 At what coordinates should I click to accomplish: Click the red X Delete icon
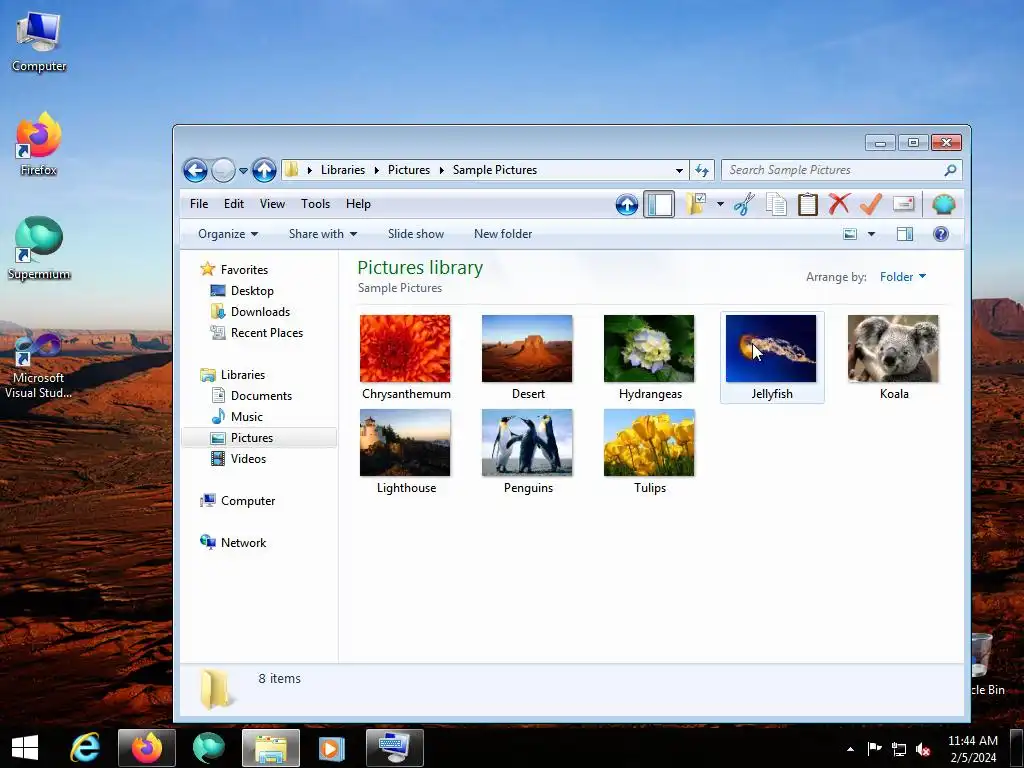pyautogui.click(x=839, y=204)
